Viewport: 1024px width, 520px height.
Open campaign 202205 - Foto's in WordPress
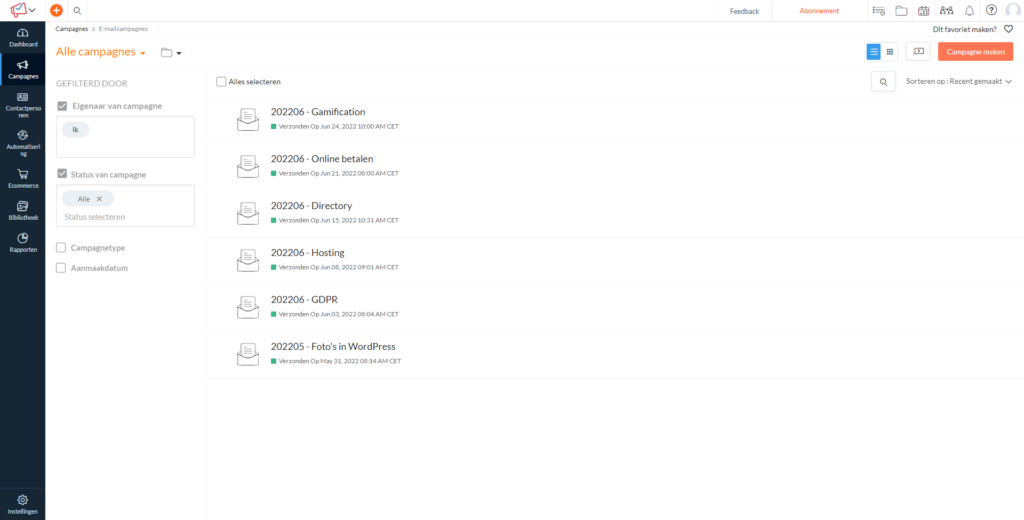click(333, 347)
